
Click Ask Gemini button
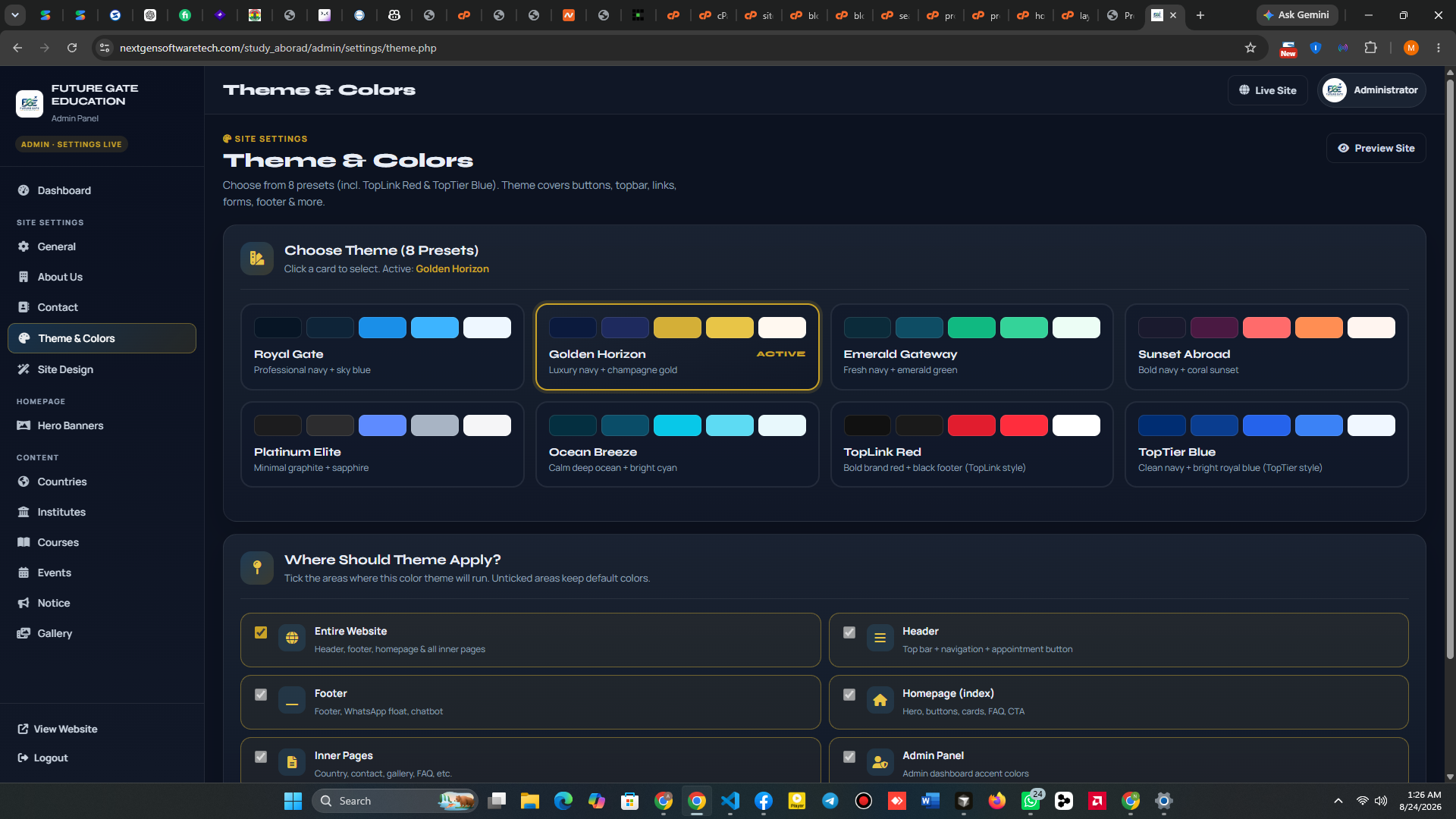[1296, 15]
